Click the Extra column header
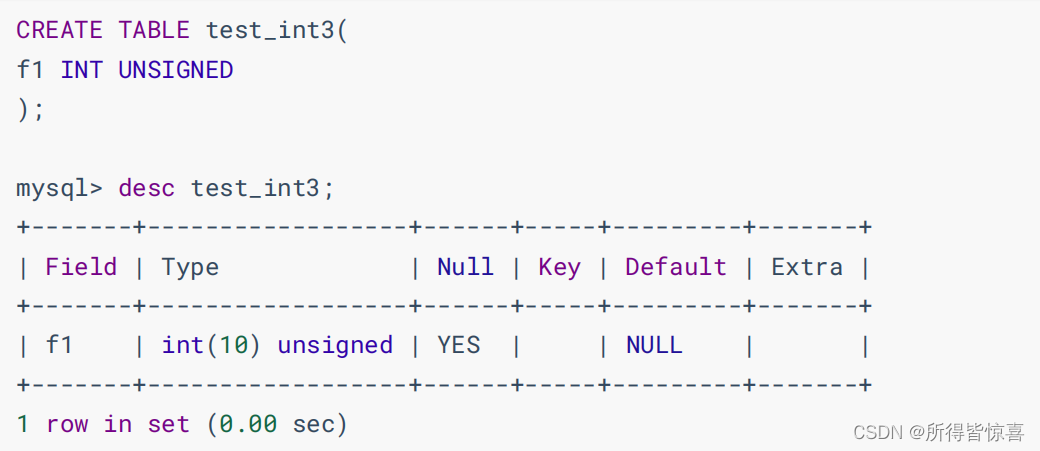 806,267
